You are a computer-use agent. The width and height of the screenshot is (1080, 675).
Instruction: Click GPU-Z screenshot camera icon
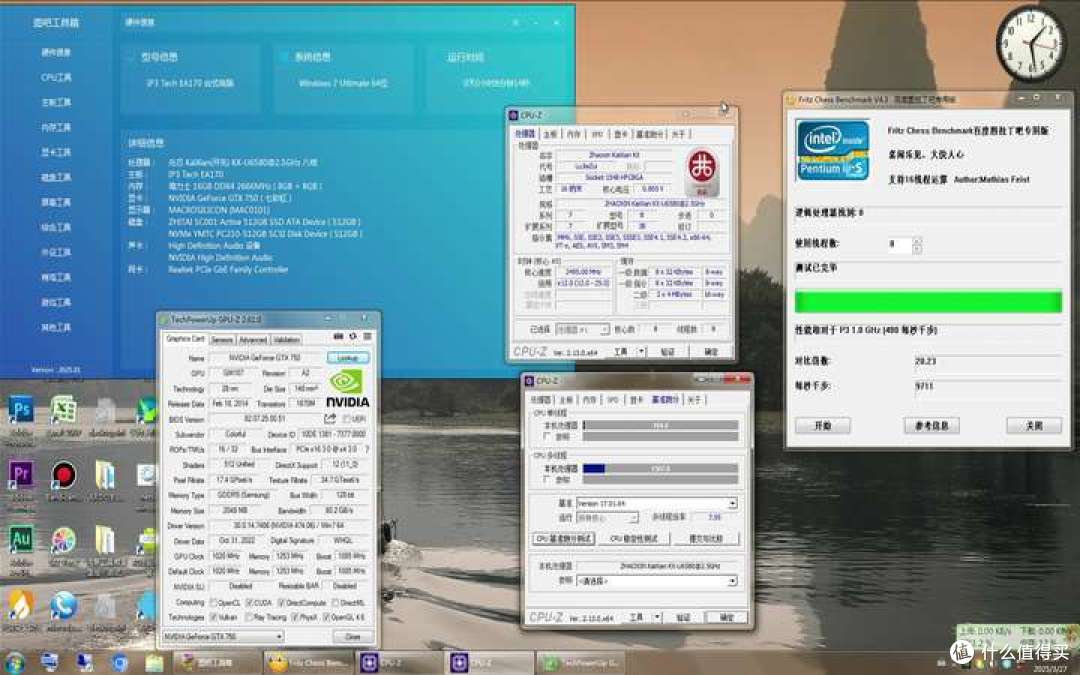coord(338,336)
